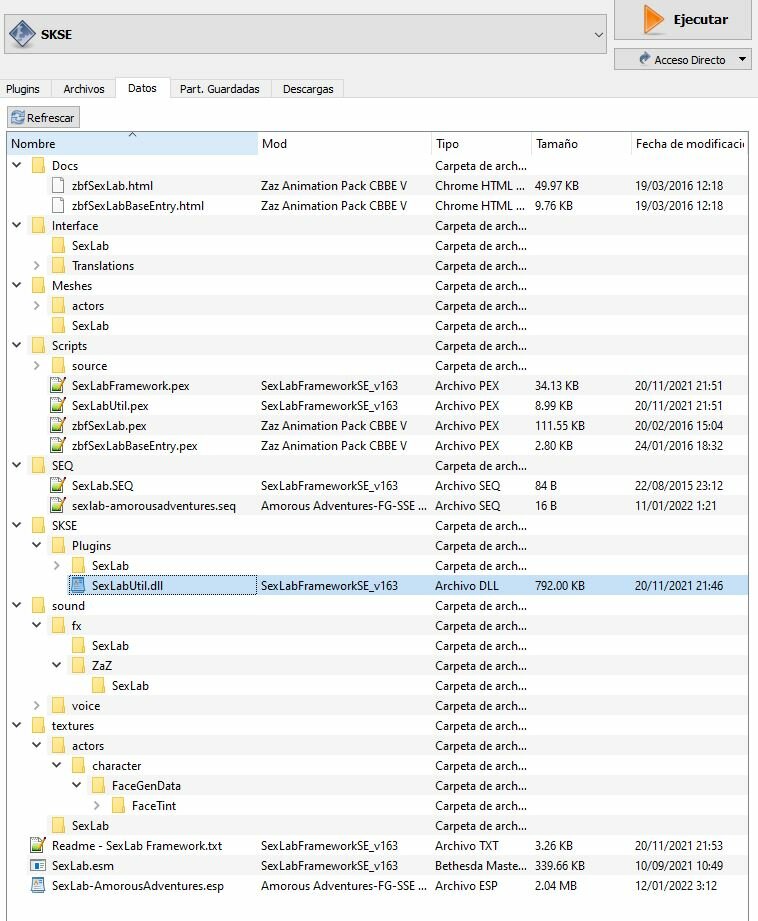Select the SexLab-AmorousAdventures.esp row
This screenshot has width=758, height=921.
(x=377, y=885)
